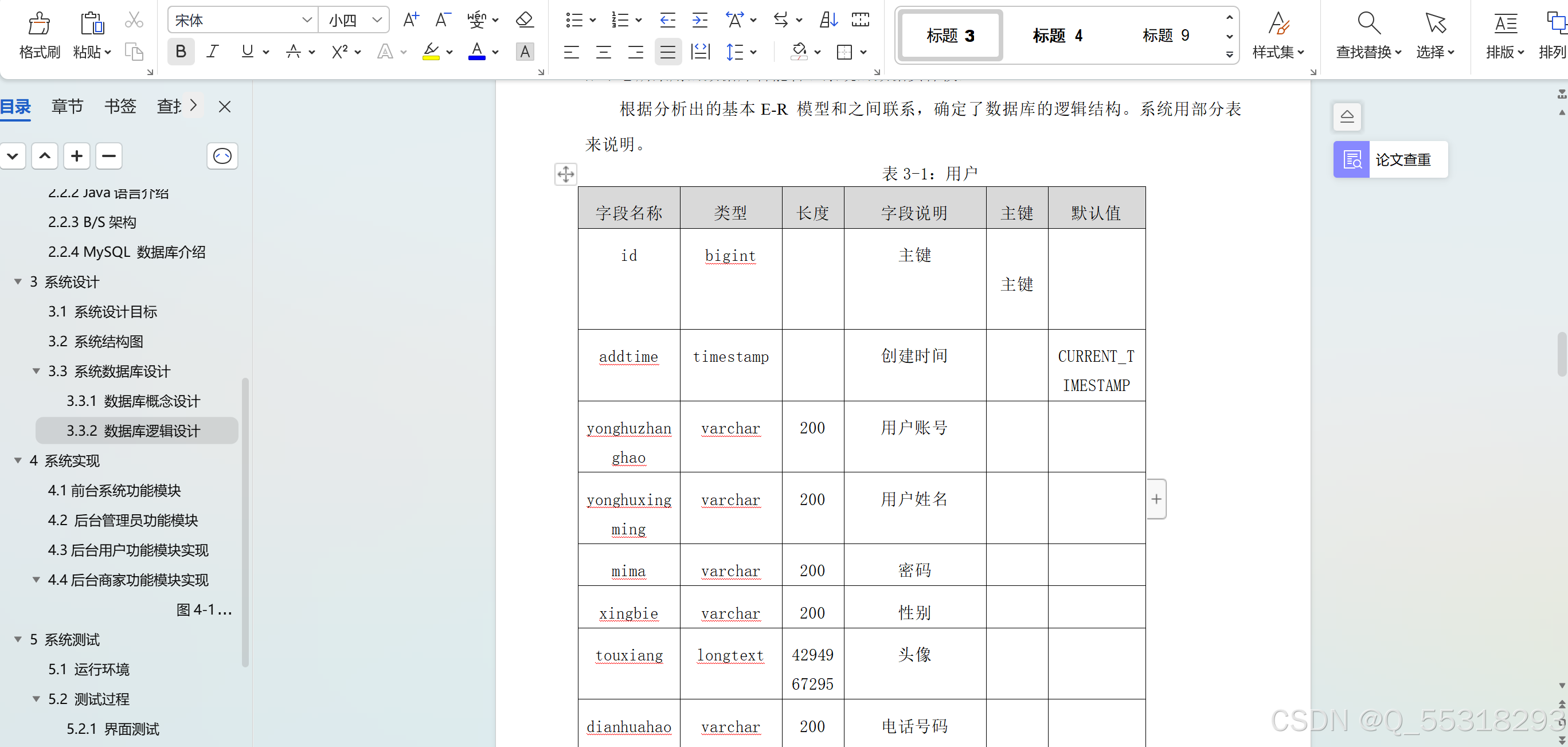Viewport: 1568px width, 747px height.
Task: Apply blue font color
Action: 477,52
